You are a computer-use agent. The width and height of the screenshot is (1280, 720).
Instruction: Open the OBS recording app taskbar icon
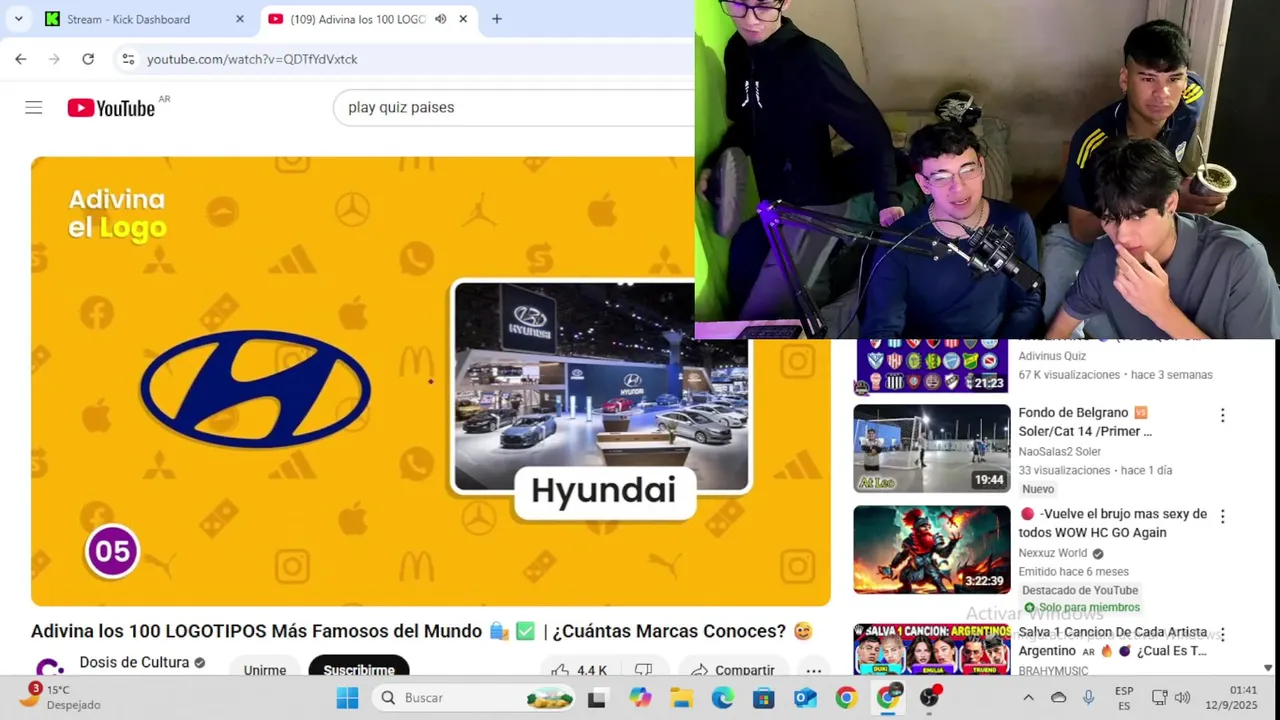point(930,698)
